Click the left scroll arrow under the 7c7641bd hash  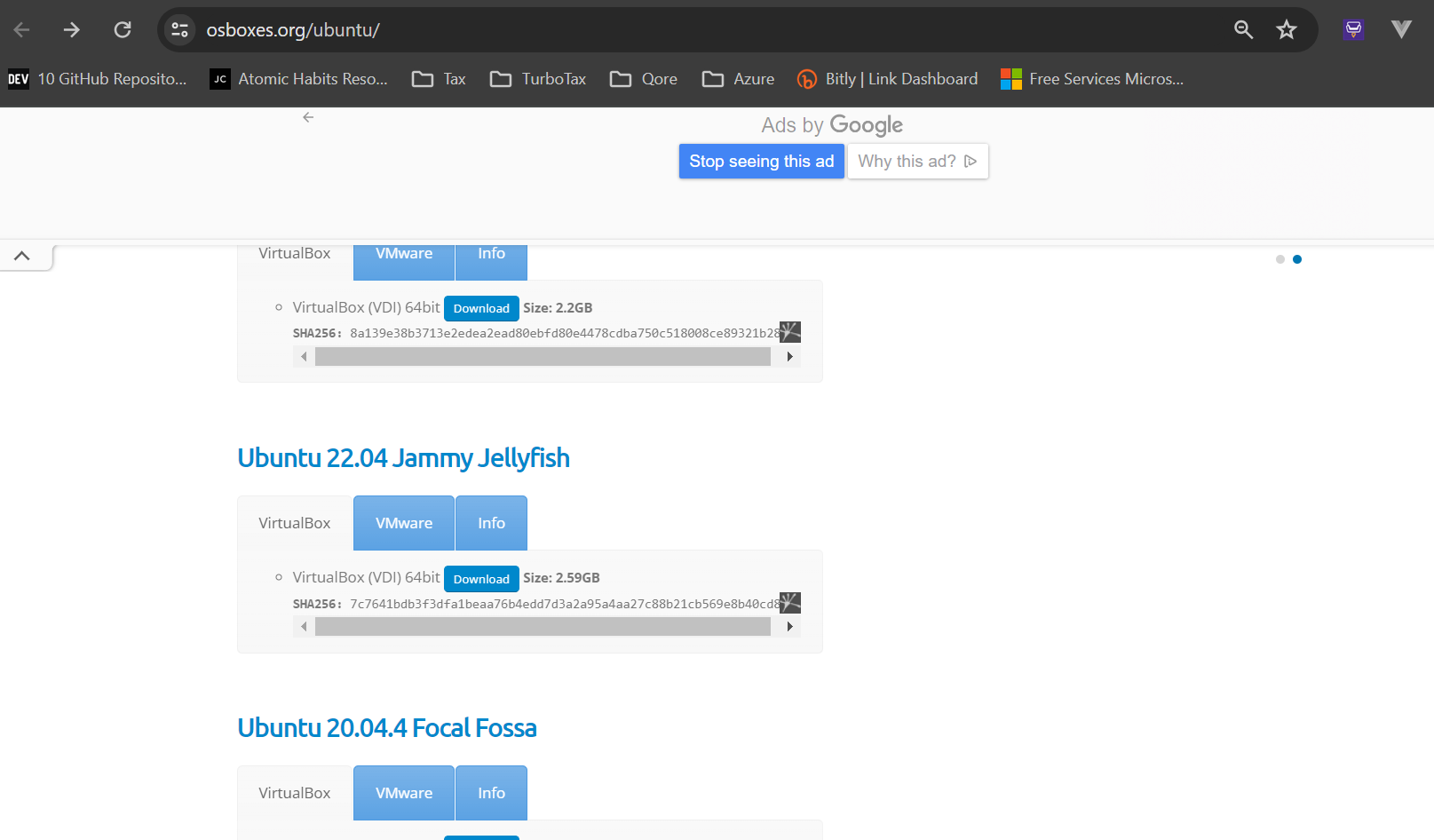tap(304, 627)
